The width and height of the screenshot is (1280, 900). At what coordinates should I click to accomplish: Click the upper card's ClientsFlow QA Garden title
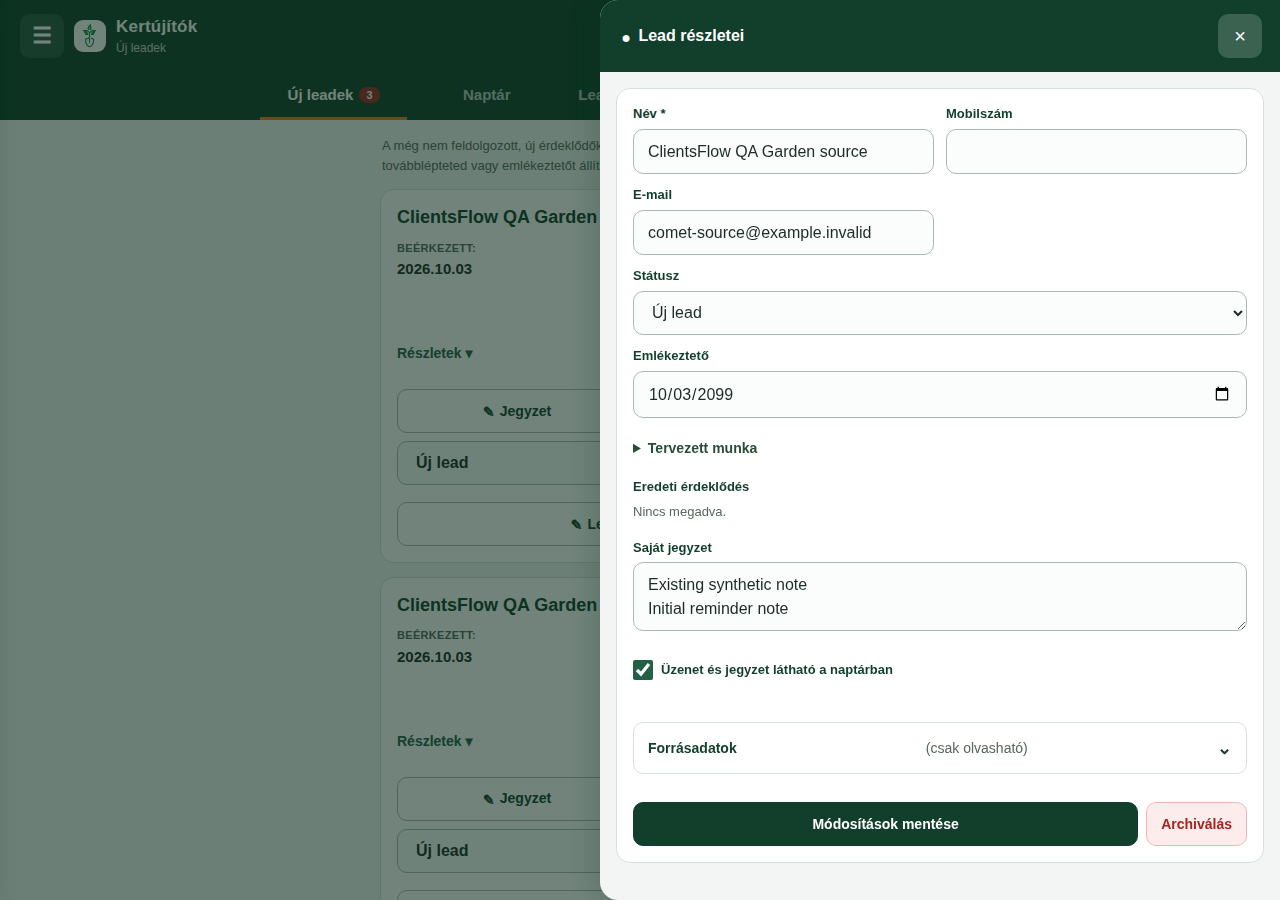[497, 217]
